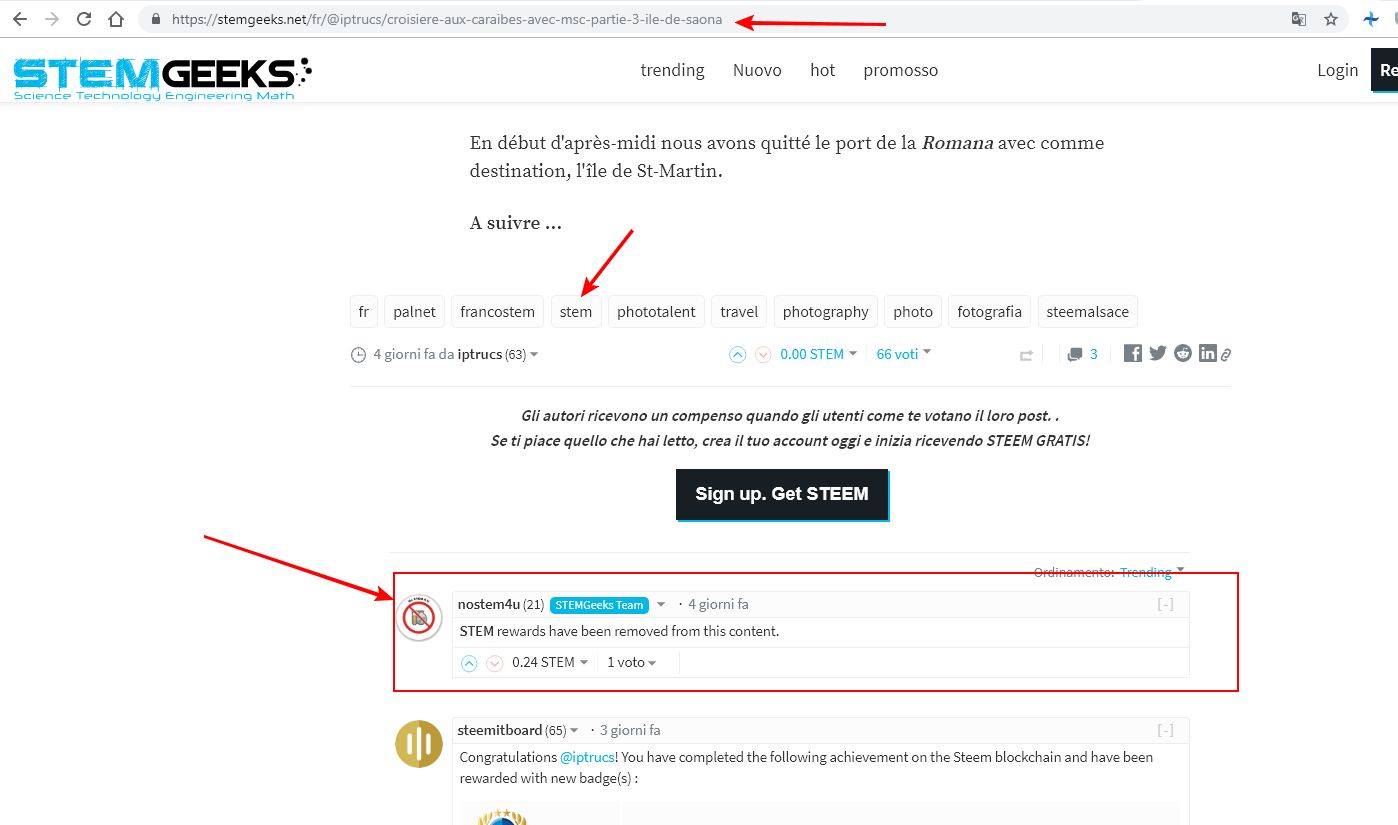Click the @iptrucs mention in steemitboard comment
The image size is (1398, 825).
pyautogui.click(x=588, y=757)
